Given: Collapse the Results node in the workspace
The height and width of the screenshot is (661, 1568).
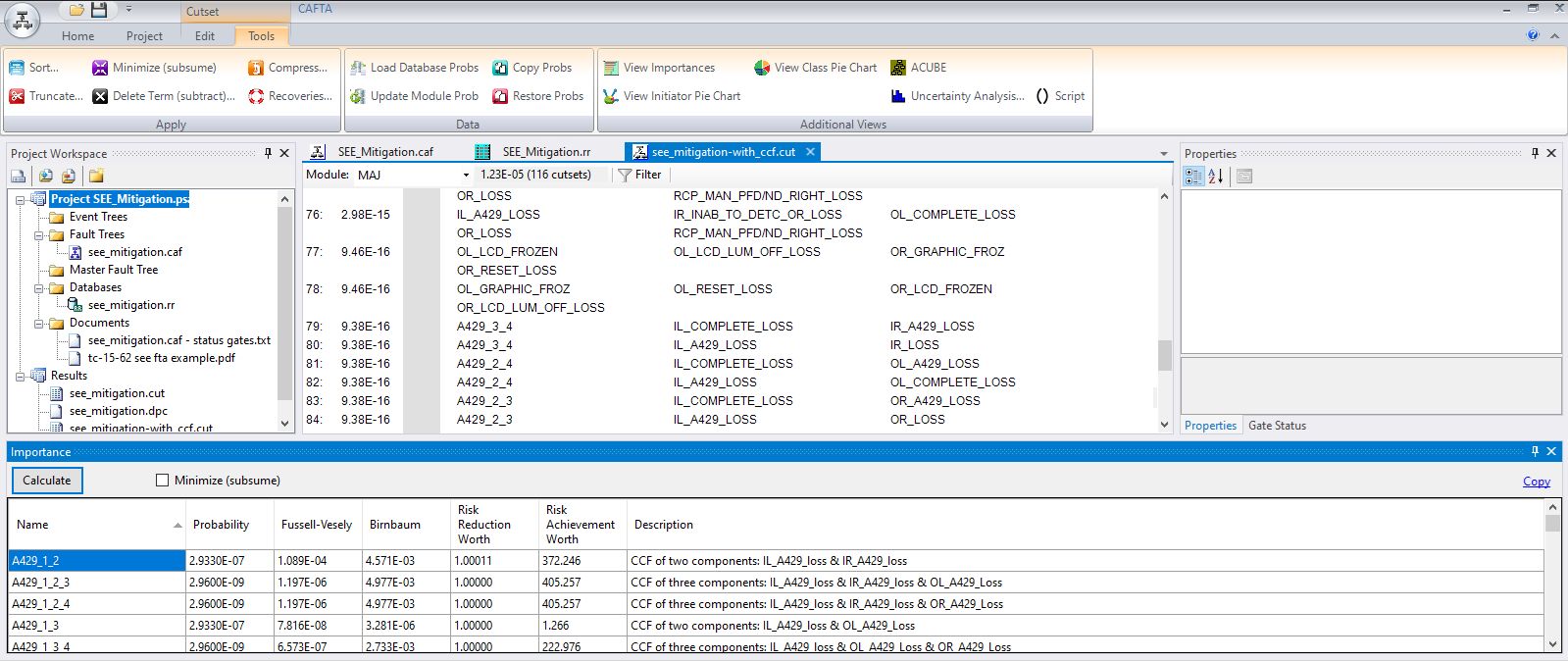Looking at the screenshot, I should pyautogui.click(x=21, y=377).
